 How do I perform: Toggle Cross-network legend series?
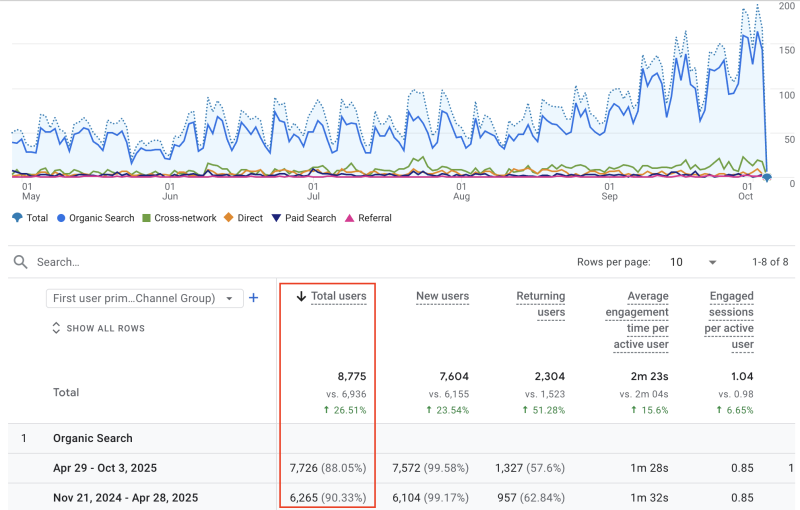(146, 218)
